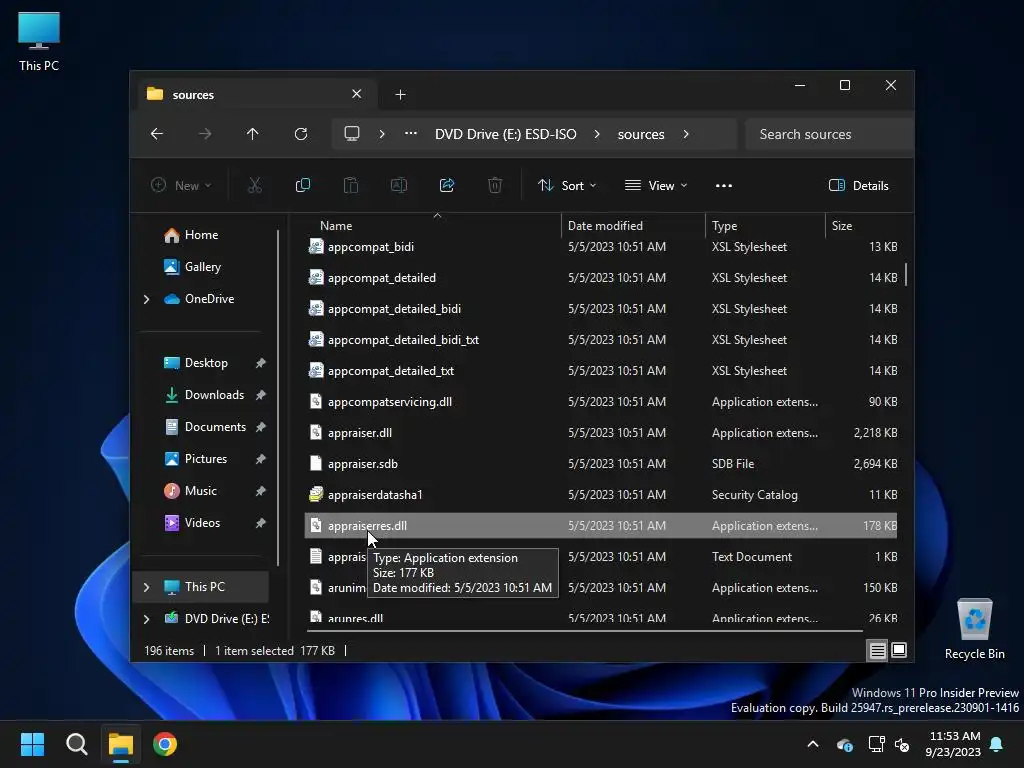This screenshot has width=1024, height=768.
Task: Open the View dropdown menu
Action: (x=656, y=185)
